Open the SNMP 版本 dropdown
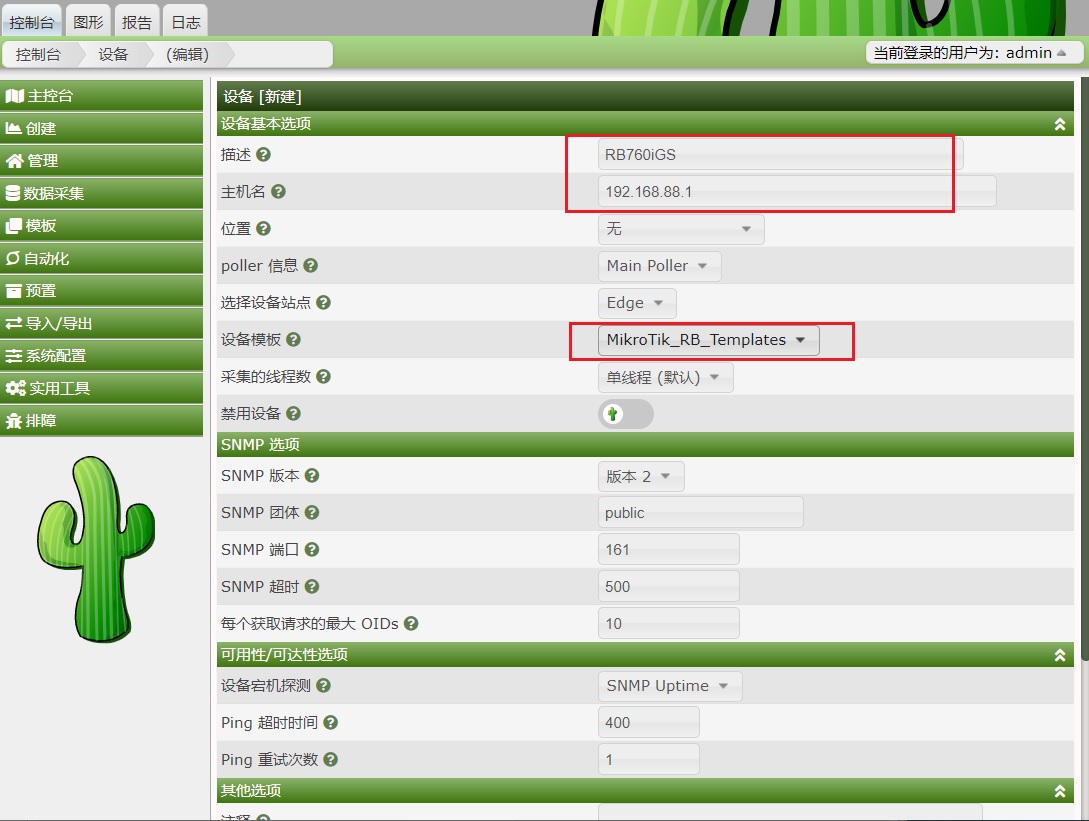Viewport: 1089px width, 821px height. [x=640, y=477]
